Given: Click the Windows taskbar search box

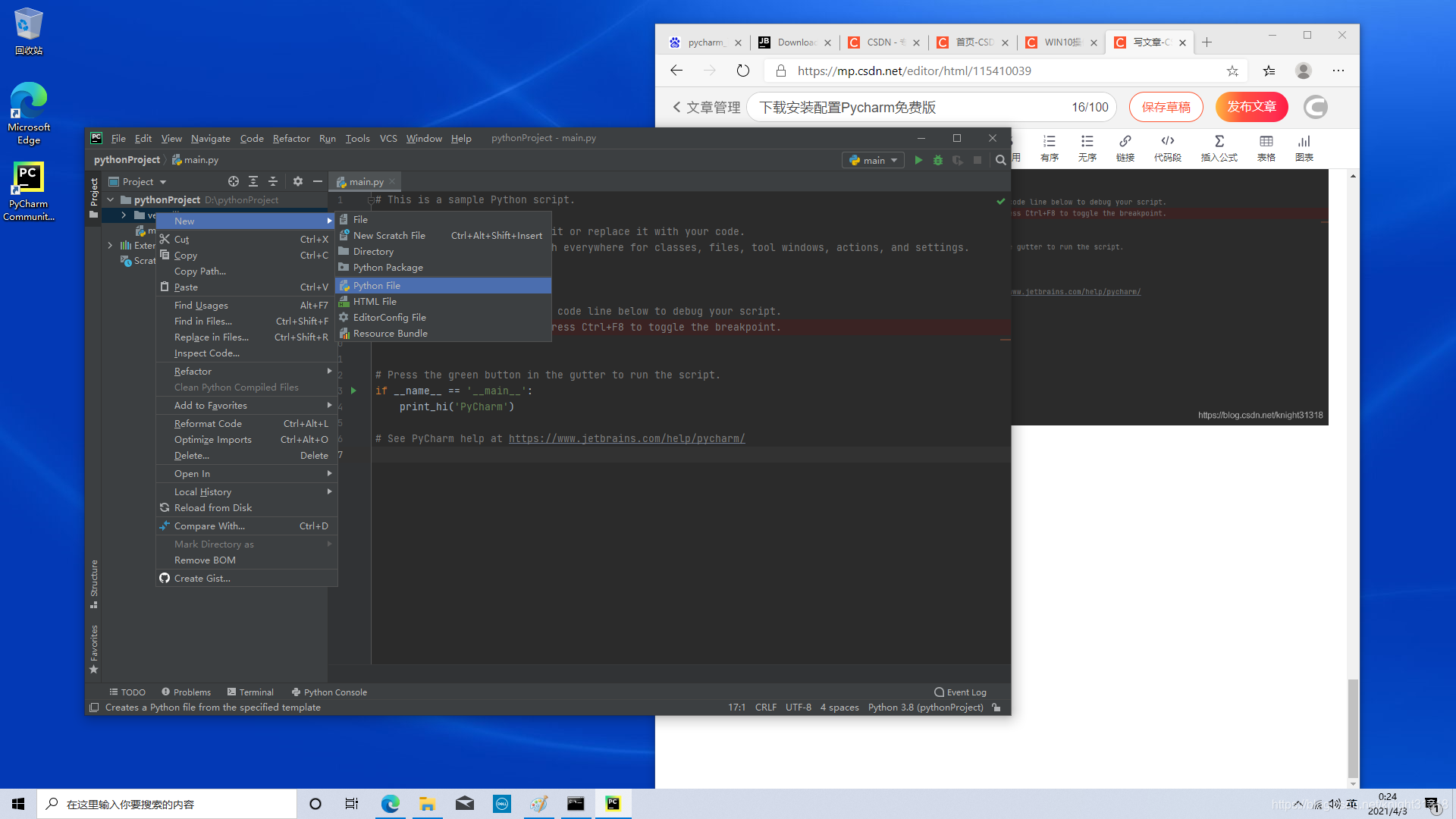Looking at the screenshot, I should tap(167, 804).
